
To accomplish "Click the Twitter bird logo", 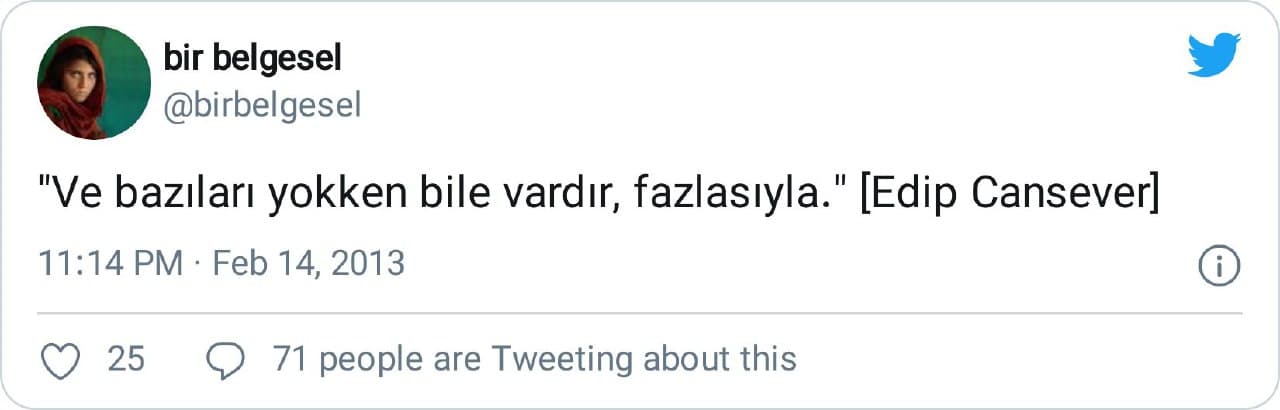I will pyautogui.click(x=1214, y=54).
